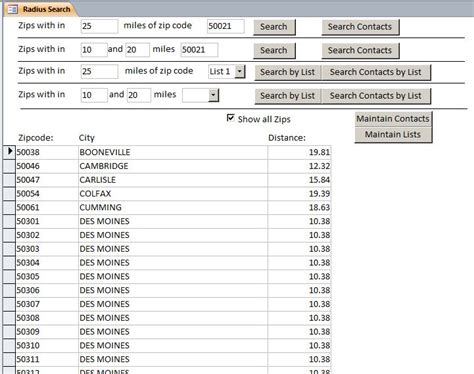Switch to the Radius Search tab
The height and width of the screenshot is (374, 474).
tap(41, 9)
